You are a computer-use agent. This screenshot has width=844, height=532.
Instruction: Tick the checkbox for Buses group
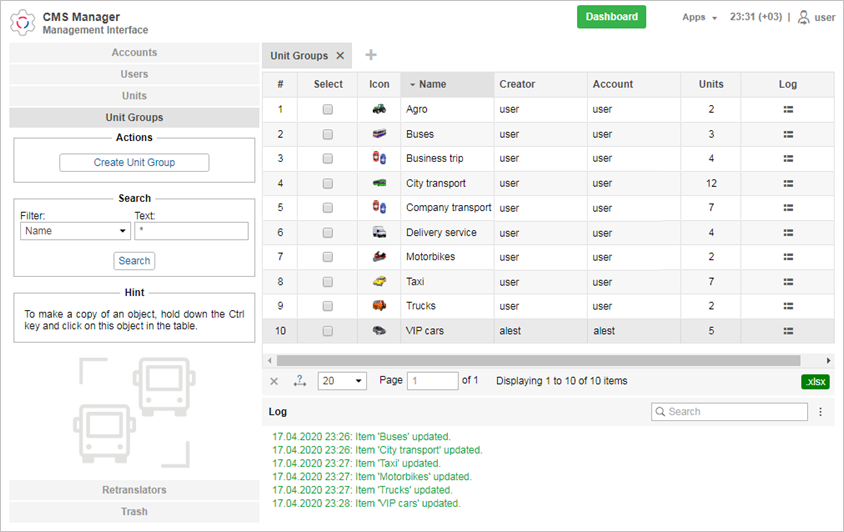(327, 134)
